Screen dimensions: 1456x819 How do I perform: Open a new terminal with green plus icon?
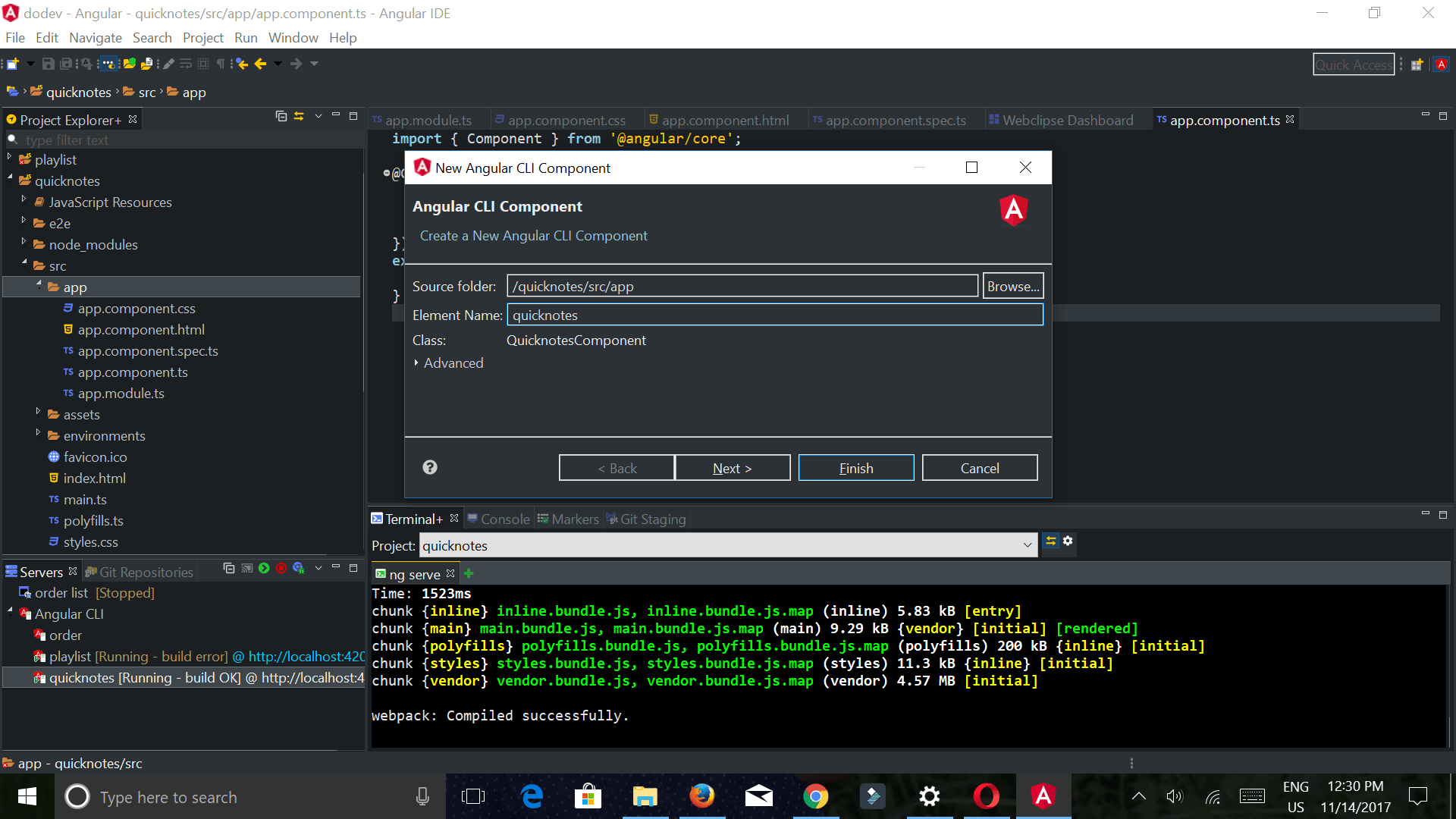pyautogui.click(x=469, y=574)
